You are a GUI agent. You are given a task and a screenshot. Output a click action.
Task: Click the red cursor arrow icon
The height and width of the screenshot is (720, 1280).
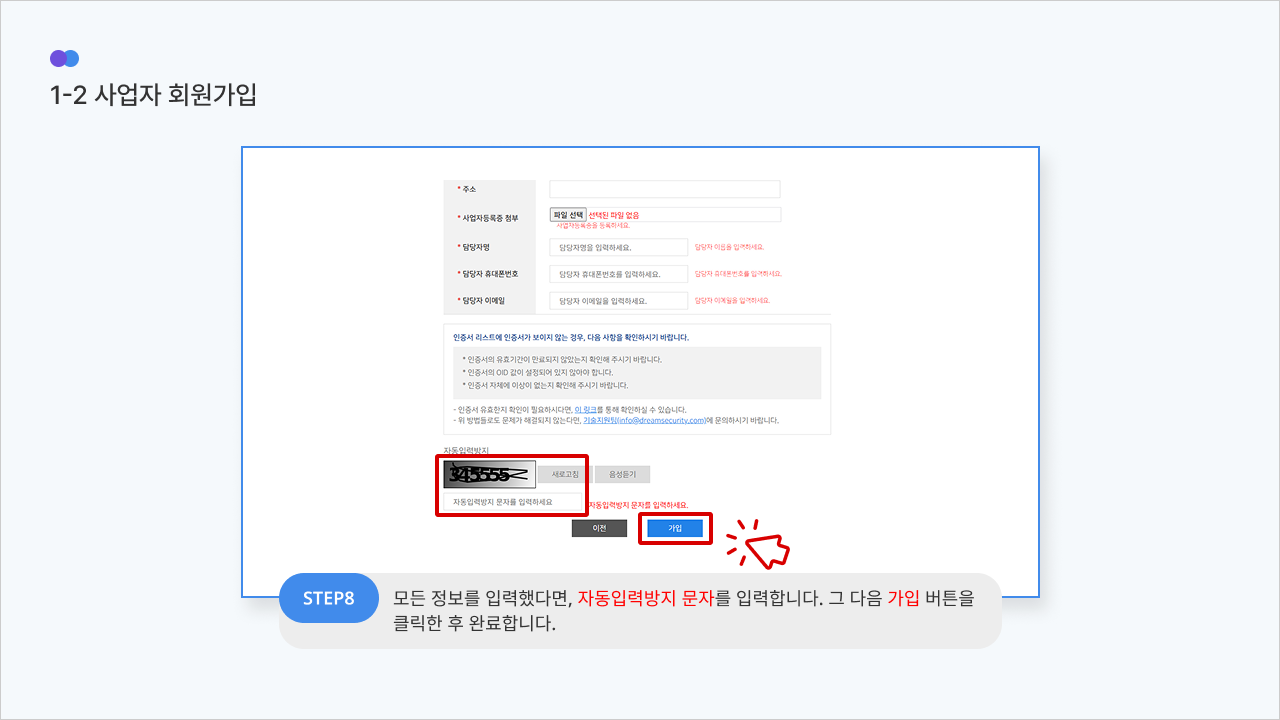pos(766,548)
